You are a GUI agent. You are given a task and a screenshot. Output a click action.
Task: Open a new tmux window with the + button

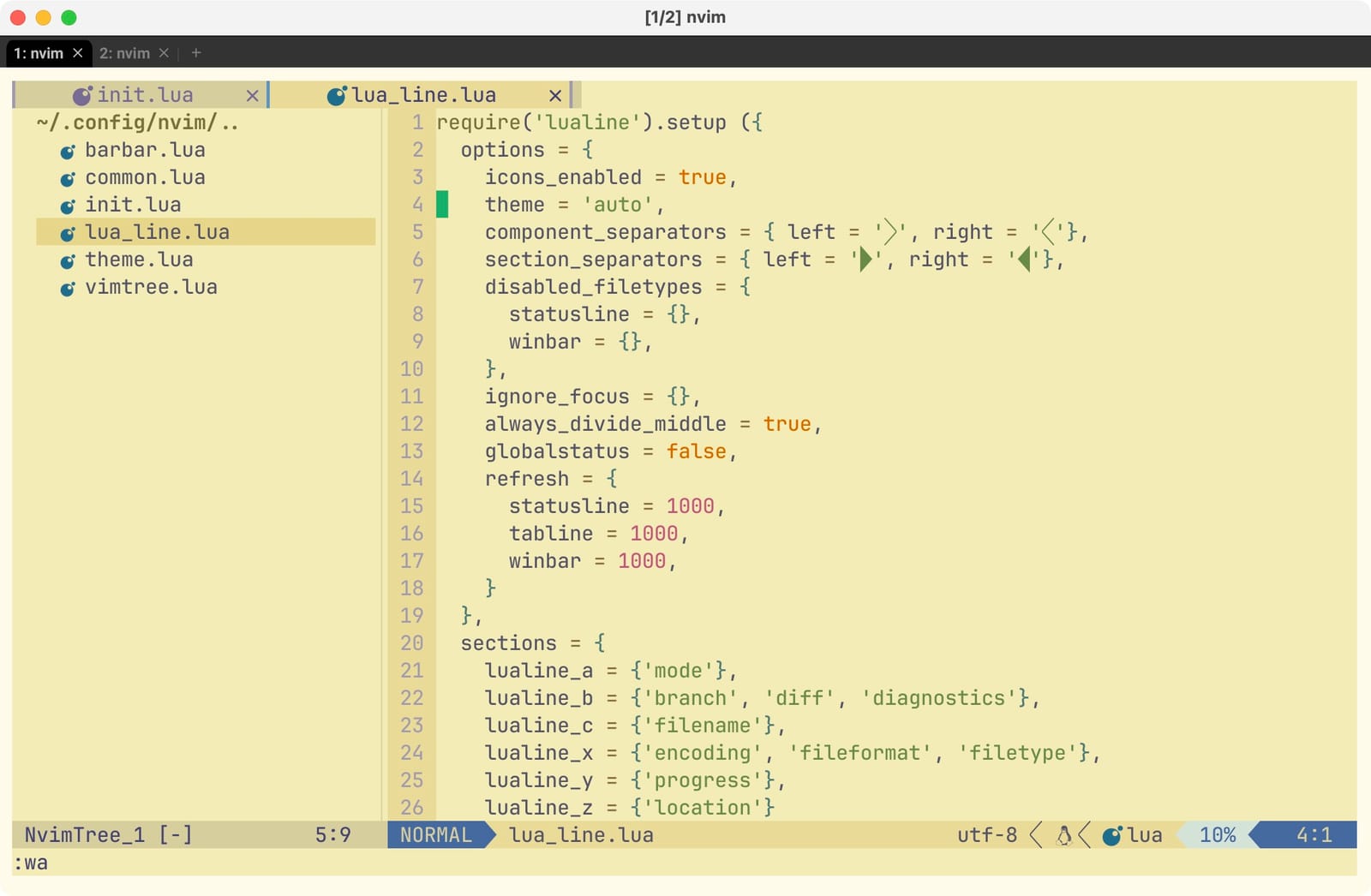click(195, 52)
